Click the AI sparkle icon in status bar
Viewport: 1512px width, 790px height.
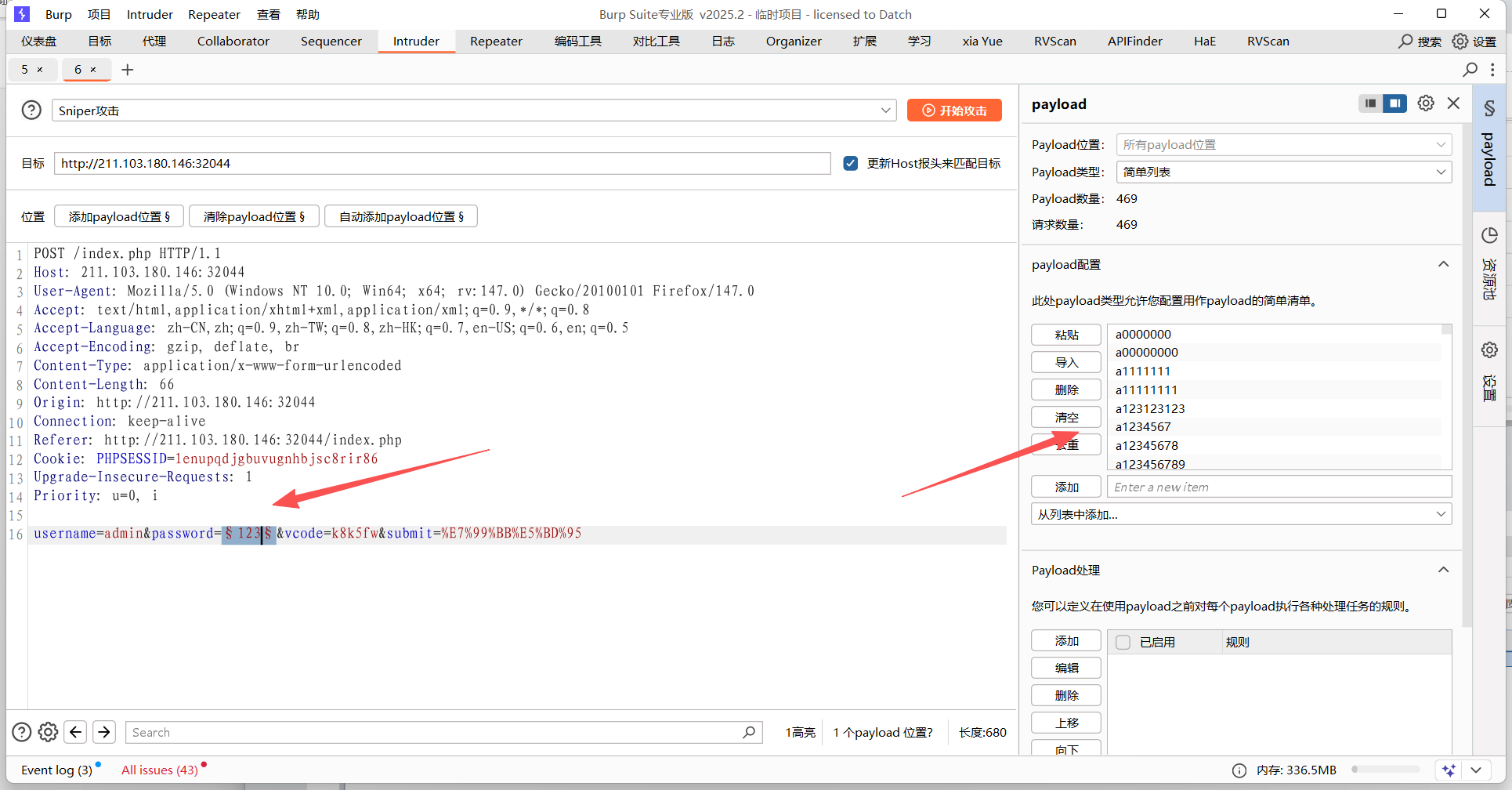(1449, 770)
